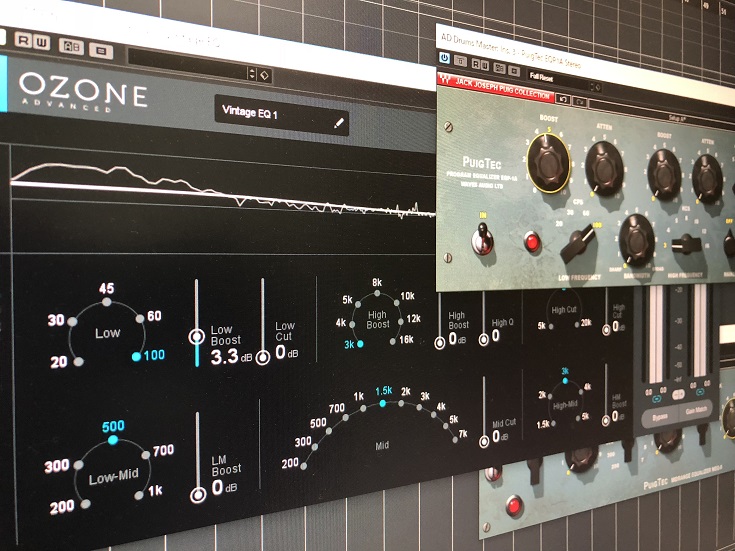Select the 20k High Cut frequency dot
This screenshot has width=735, height=551.
tap(578, 324)
